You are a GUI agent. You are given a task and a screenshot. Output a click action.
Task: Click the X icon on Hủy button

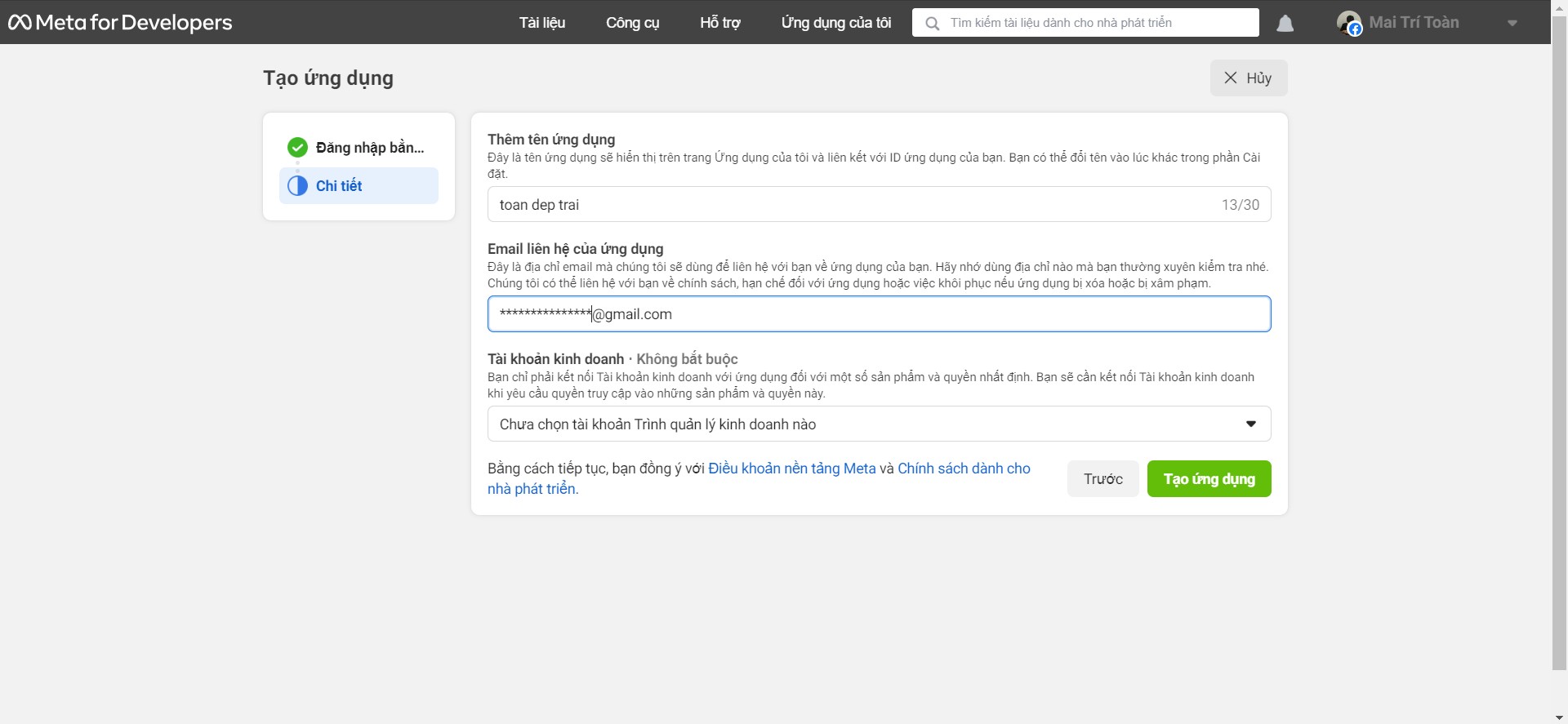point(1231,78)
